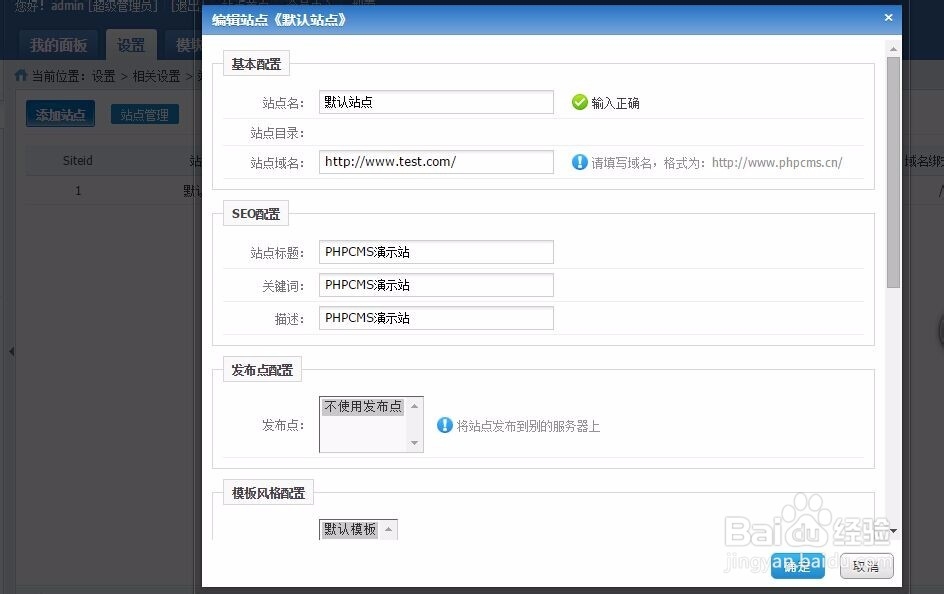Click the SEO配置 section legend

(256, 214)
